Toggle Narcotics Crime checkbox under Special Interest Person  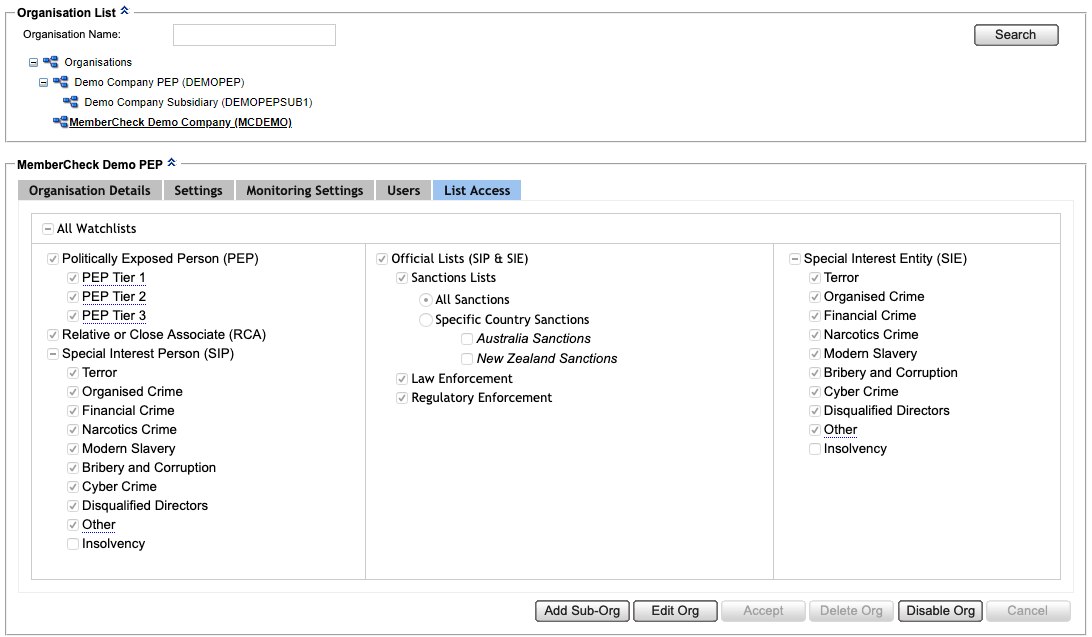pyautogui.click(x=72, y=430)
